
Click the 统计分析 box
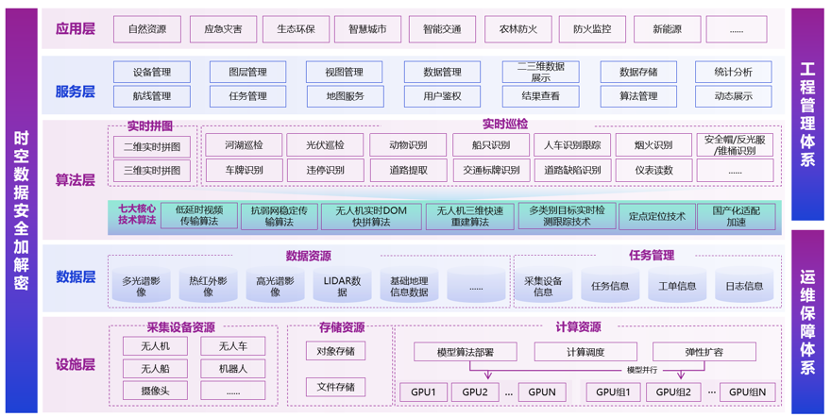(x=733, y=72)
